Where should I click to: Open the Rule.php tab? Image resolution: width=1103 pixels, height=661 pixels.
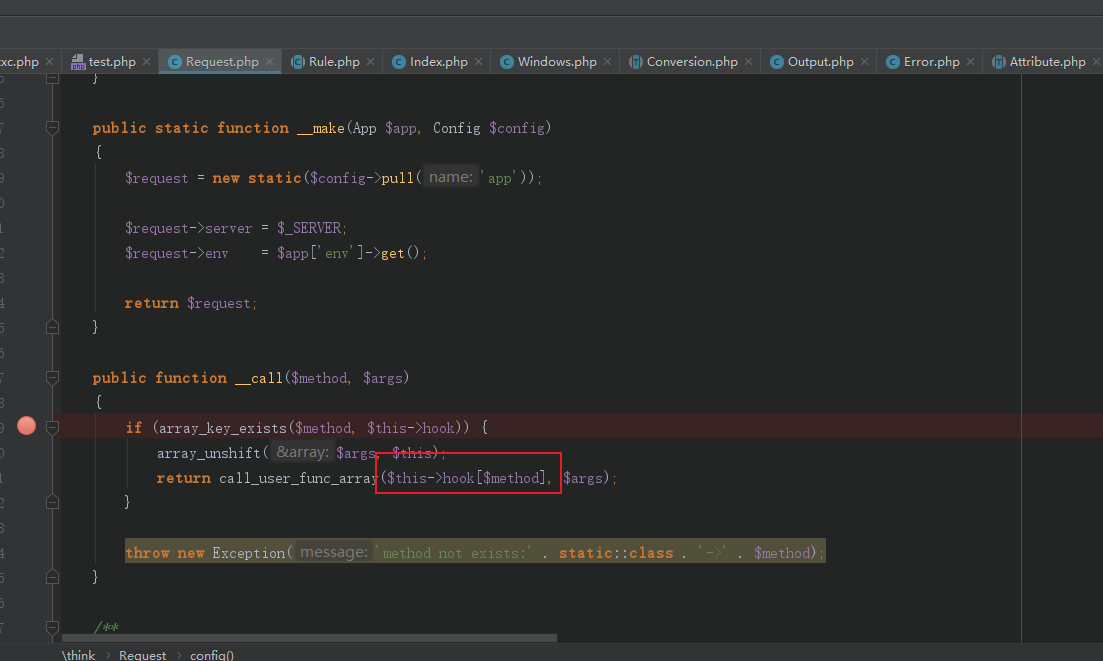(332, 62)
